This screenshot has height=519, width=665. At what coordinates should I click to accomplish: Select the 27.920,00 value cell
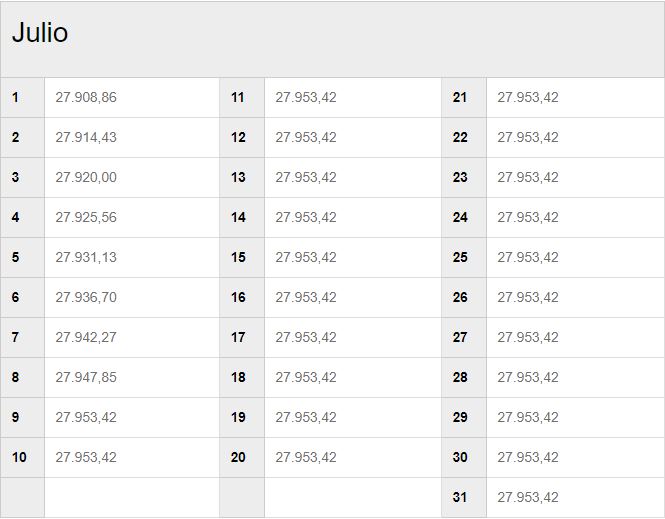[86, 178]
